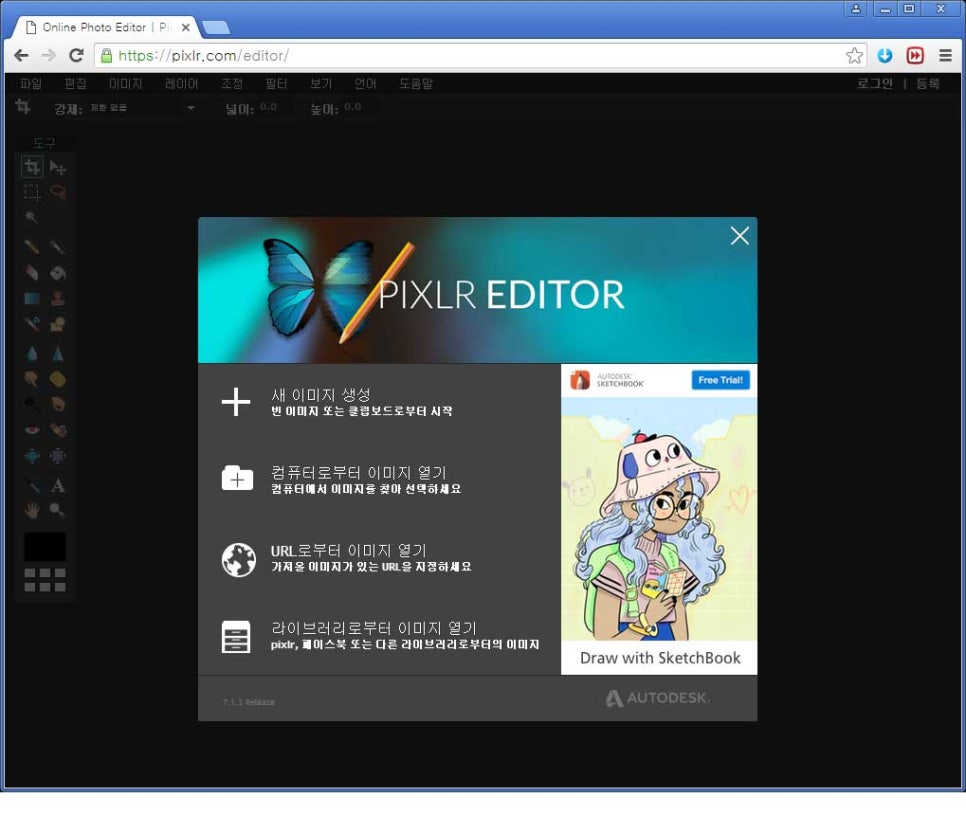Click the 등록 register link
The image size is (966, 816).
[928, 84]
